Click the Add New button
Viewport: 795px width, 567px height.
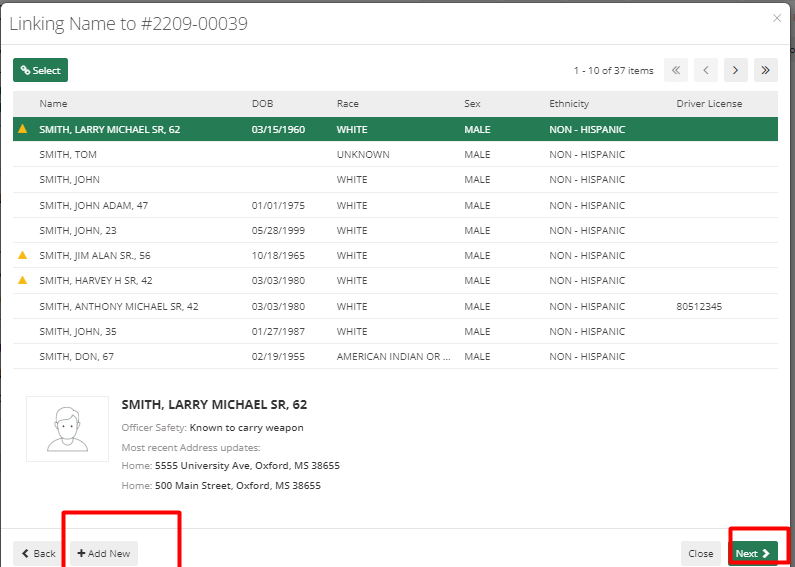tap(104, 553)
